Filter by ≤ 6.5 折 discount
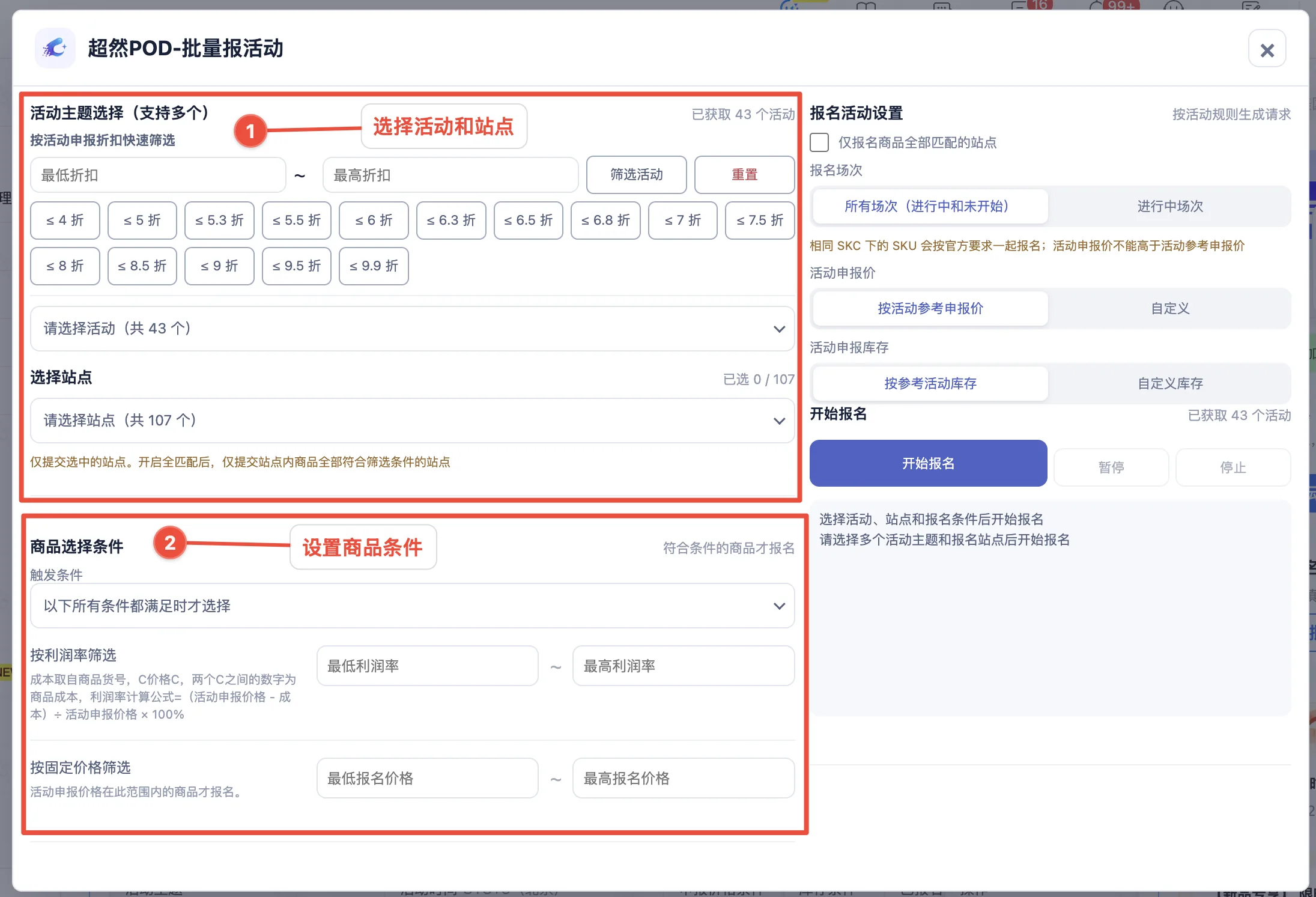This screenshot has width=1316, height=897. coord(529,220)
